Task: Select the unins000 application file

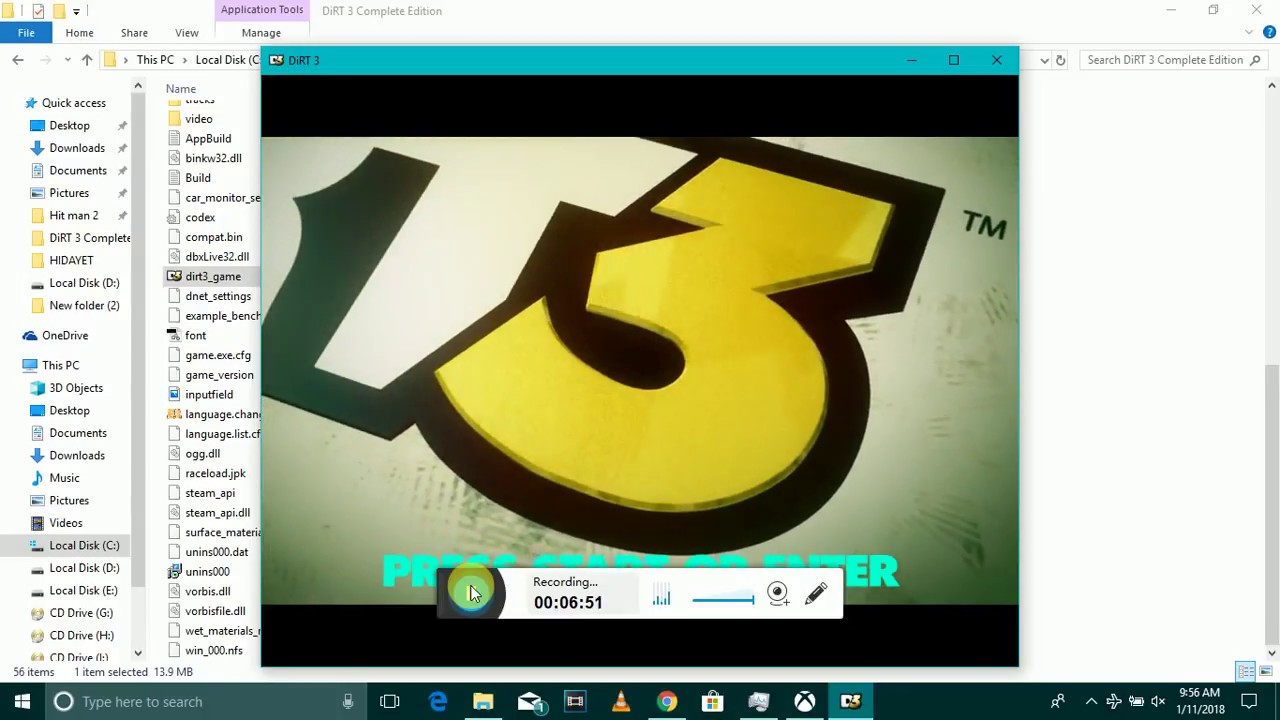Action: (207, 572)
